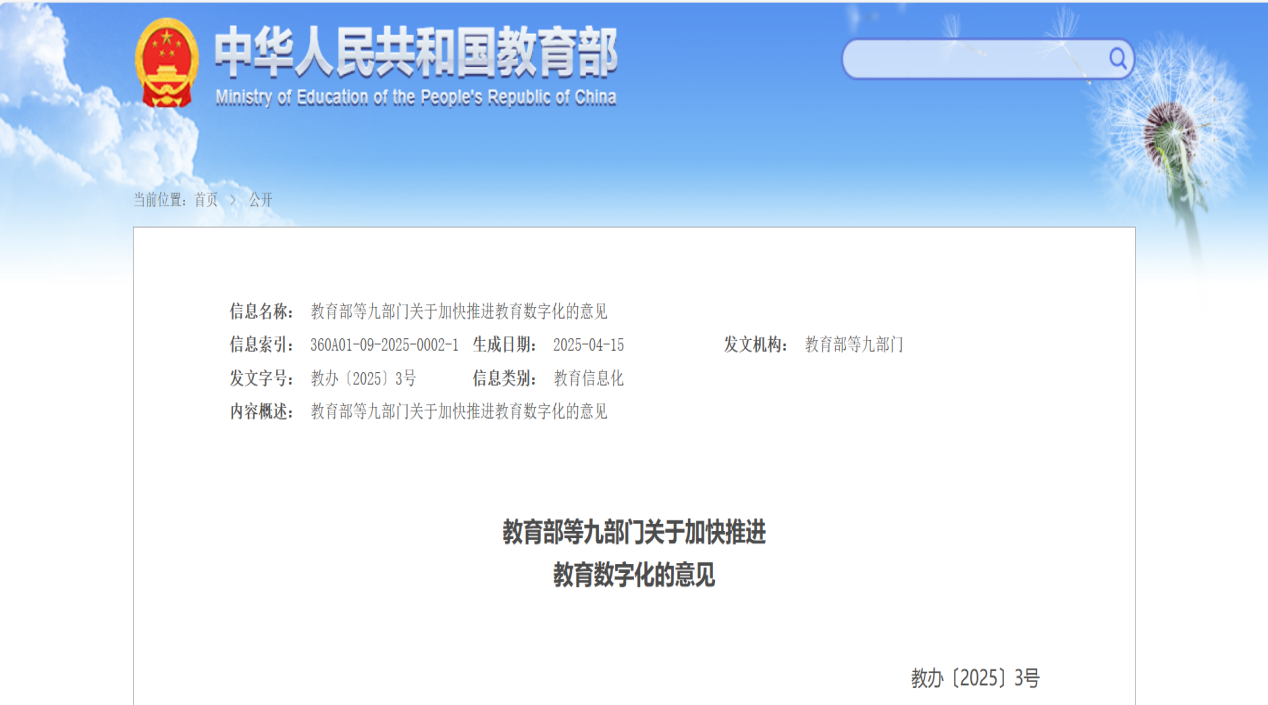
Task: Open the 首页 breadcrumb link
Action: [206, 200]
